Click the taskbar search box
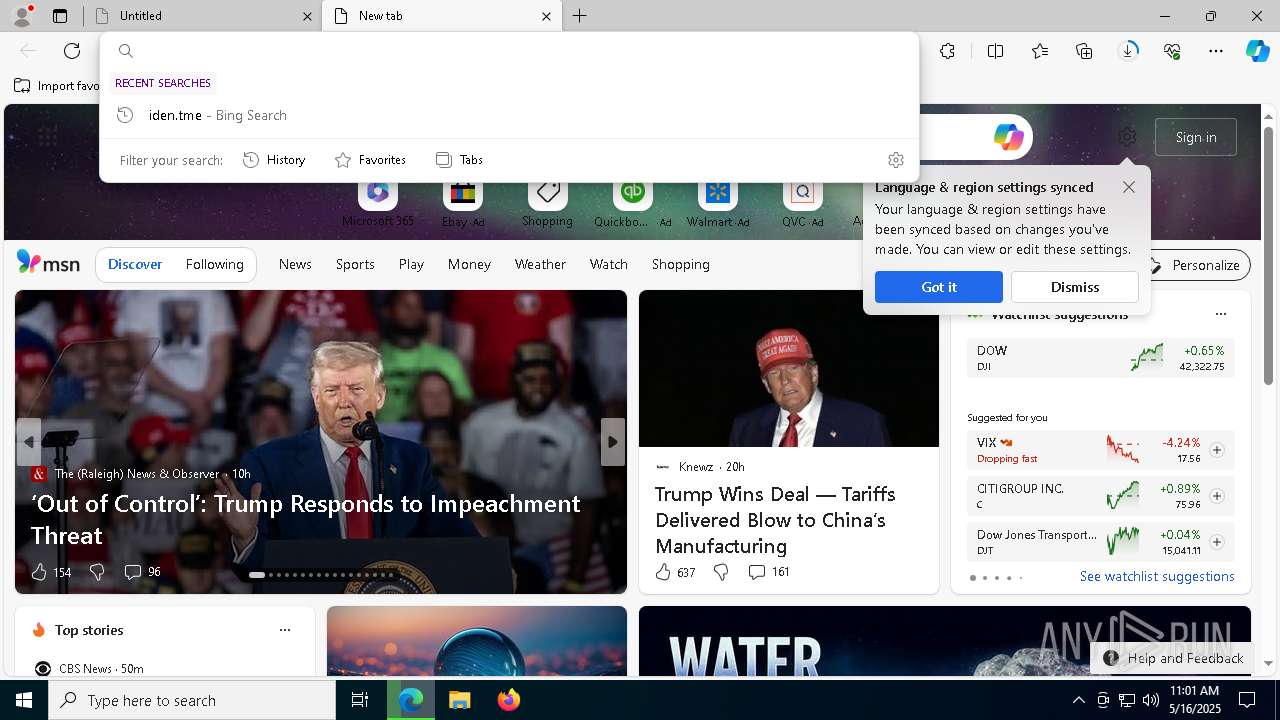1280x720 pixels. click(192, 700)
